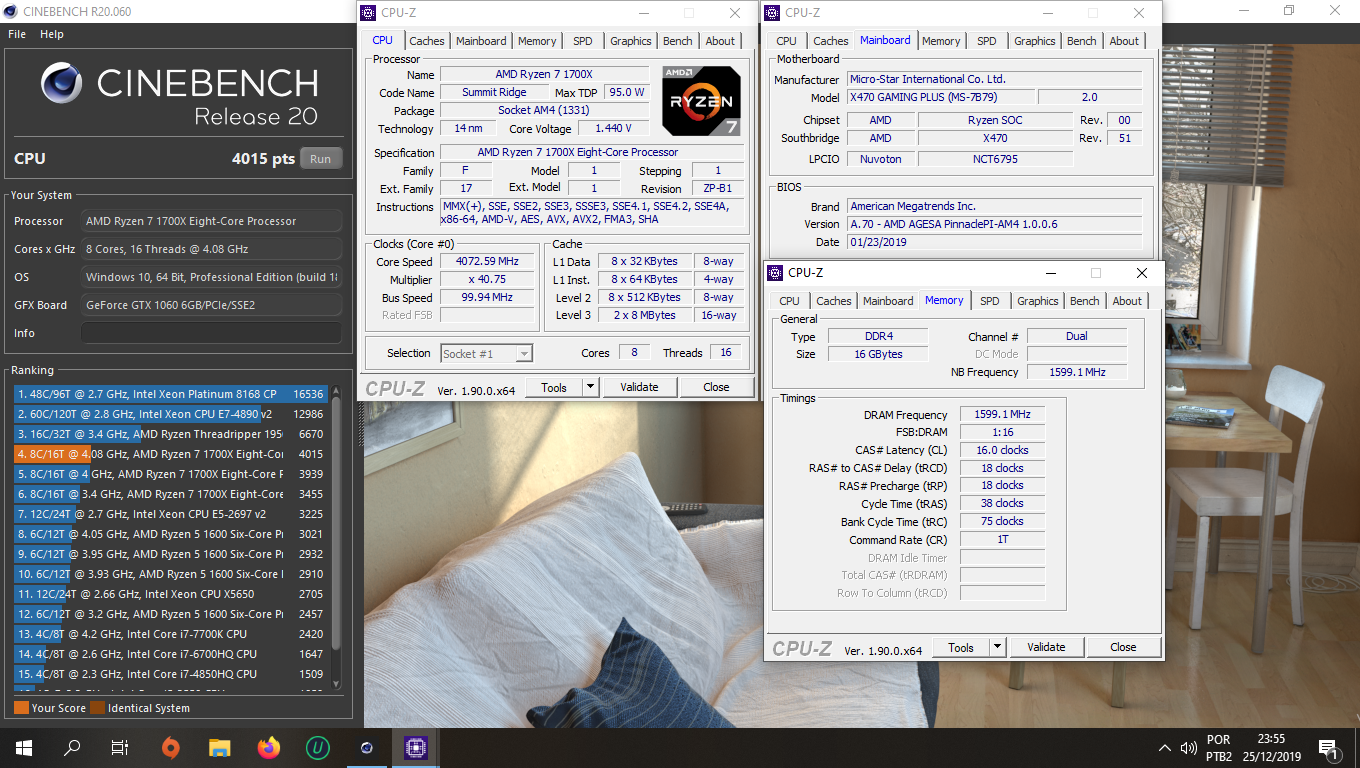Open Graphics tab in CPU window

pyautogui.click(x=631, y=41)
